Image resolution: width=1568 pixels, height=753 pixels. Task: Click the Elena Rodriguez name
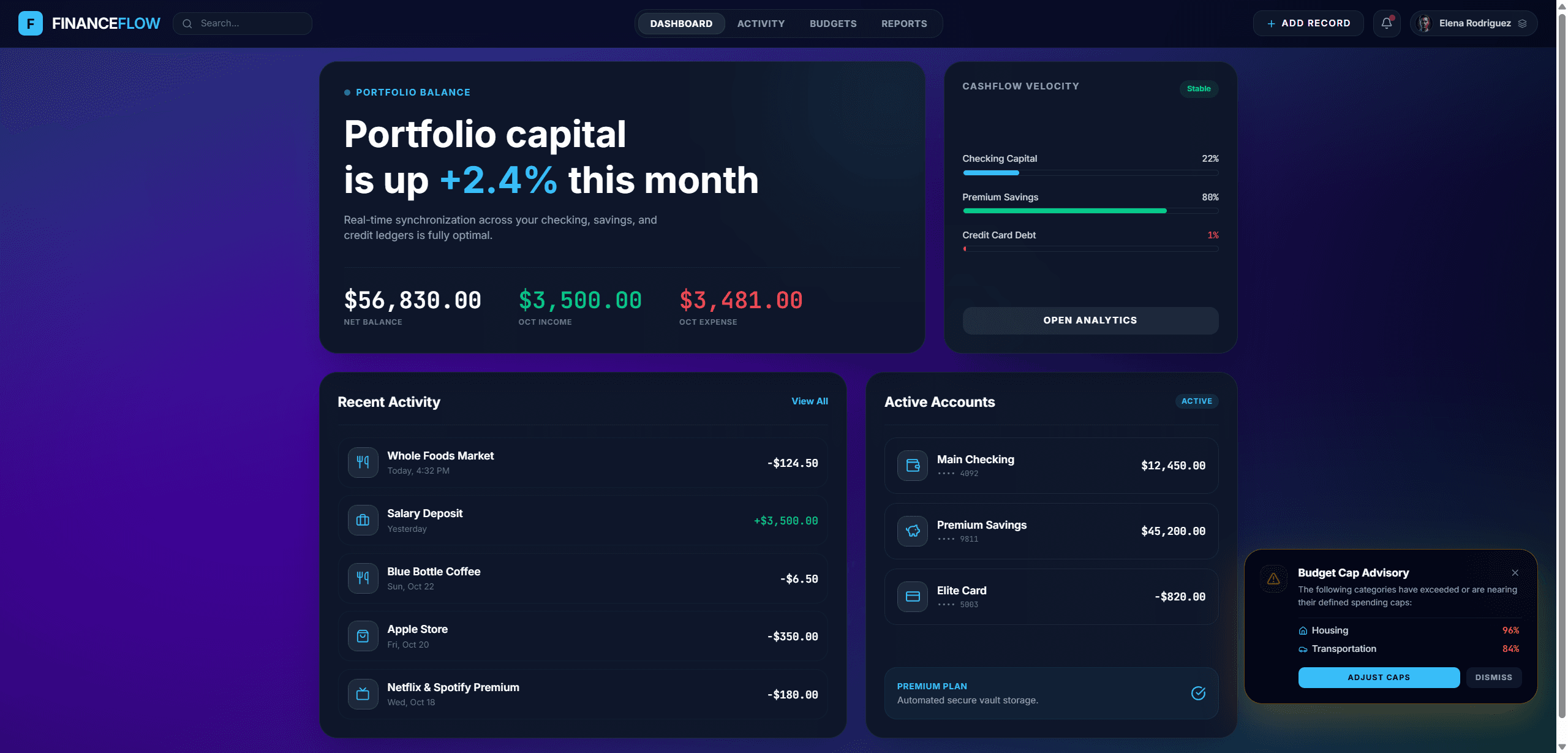(1475, 23)
